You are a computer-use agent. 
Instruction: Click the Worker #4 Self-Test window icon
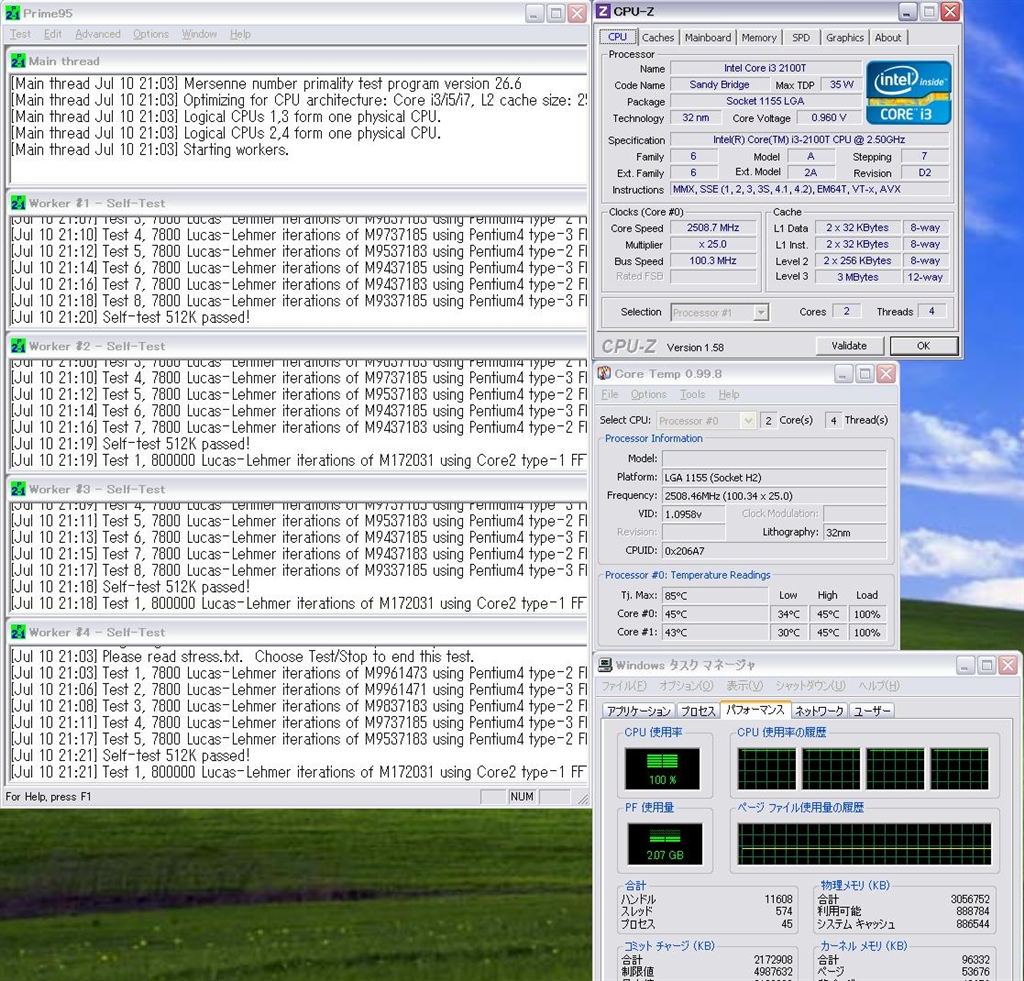(x=18, y=632)
